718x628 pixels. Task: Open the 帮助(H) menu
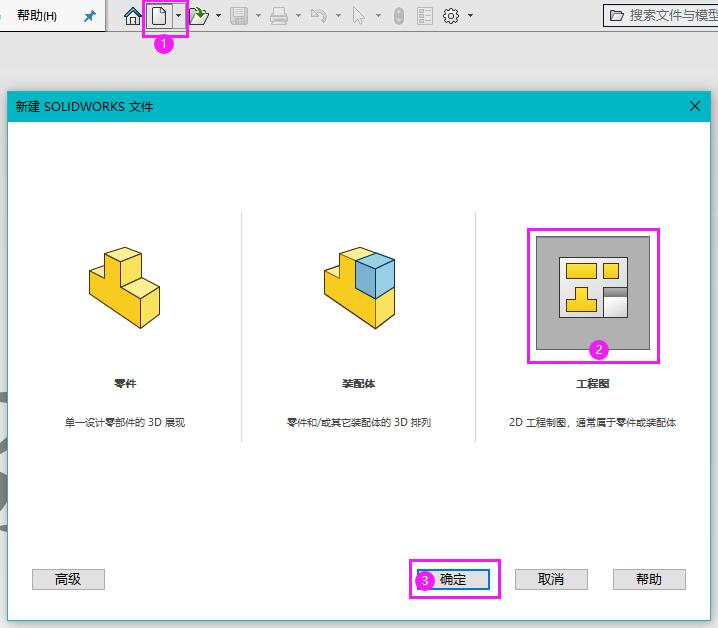(37, 16)
